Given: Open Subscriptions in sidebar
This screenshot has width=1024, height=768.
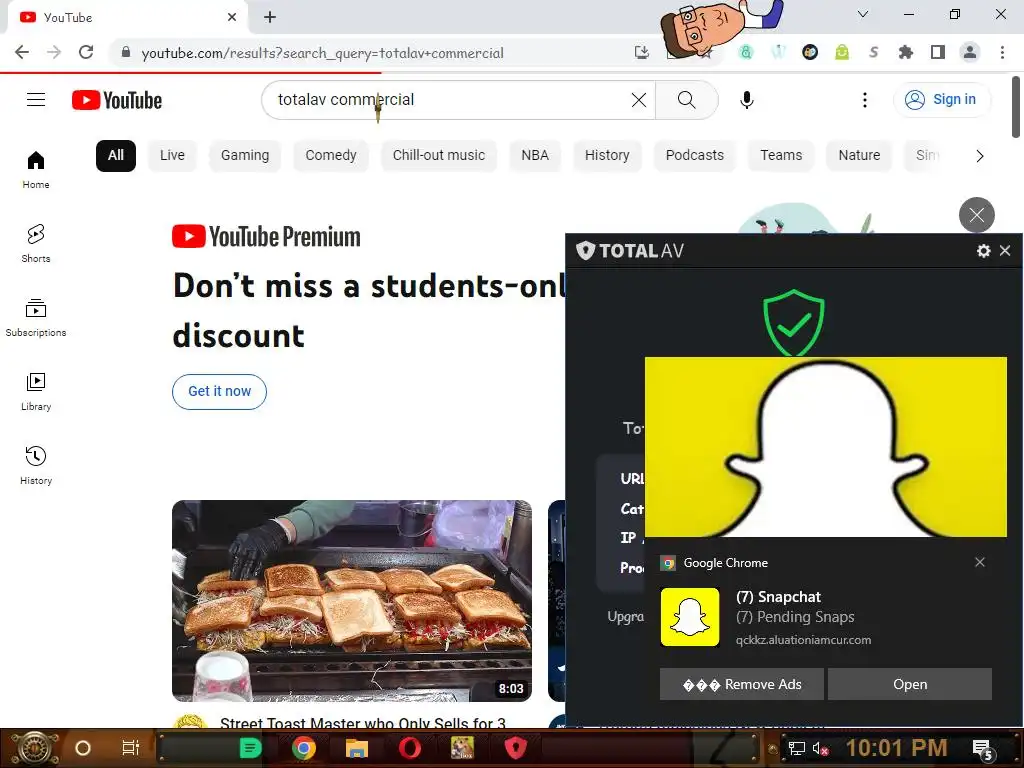Looking at the screenshot, I should pos(36,317).
